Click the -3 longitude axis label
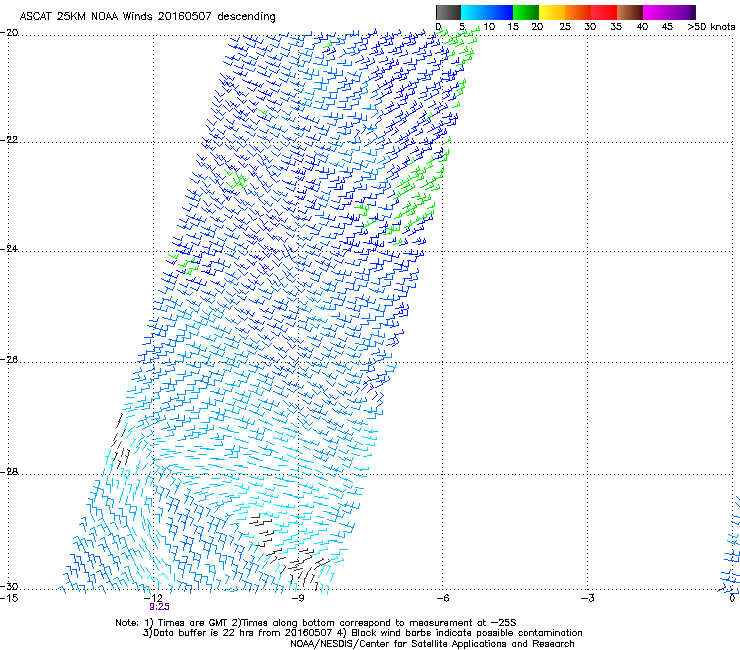This screenshot has width=740, height=650. 587,598
